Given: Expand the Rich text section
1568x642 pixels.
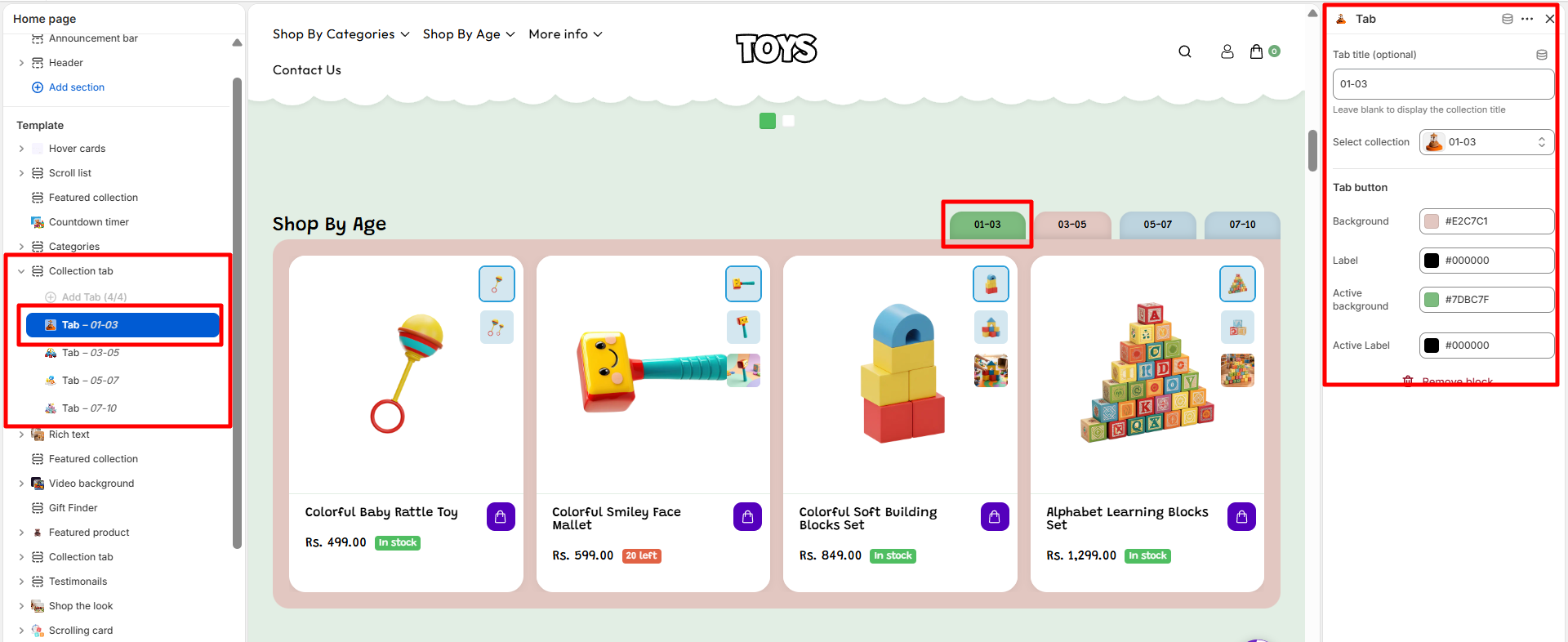Looking at the screenshot, I should 21,435.
